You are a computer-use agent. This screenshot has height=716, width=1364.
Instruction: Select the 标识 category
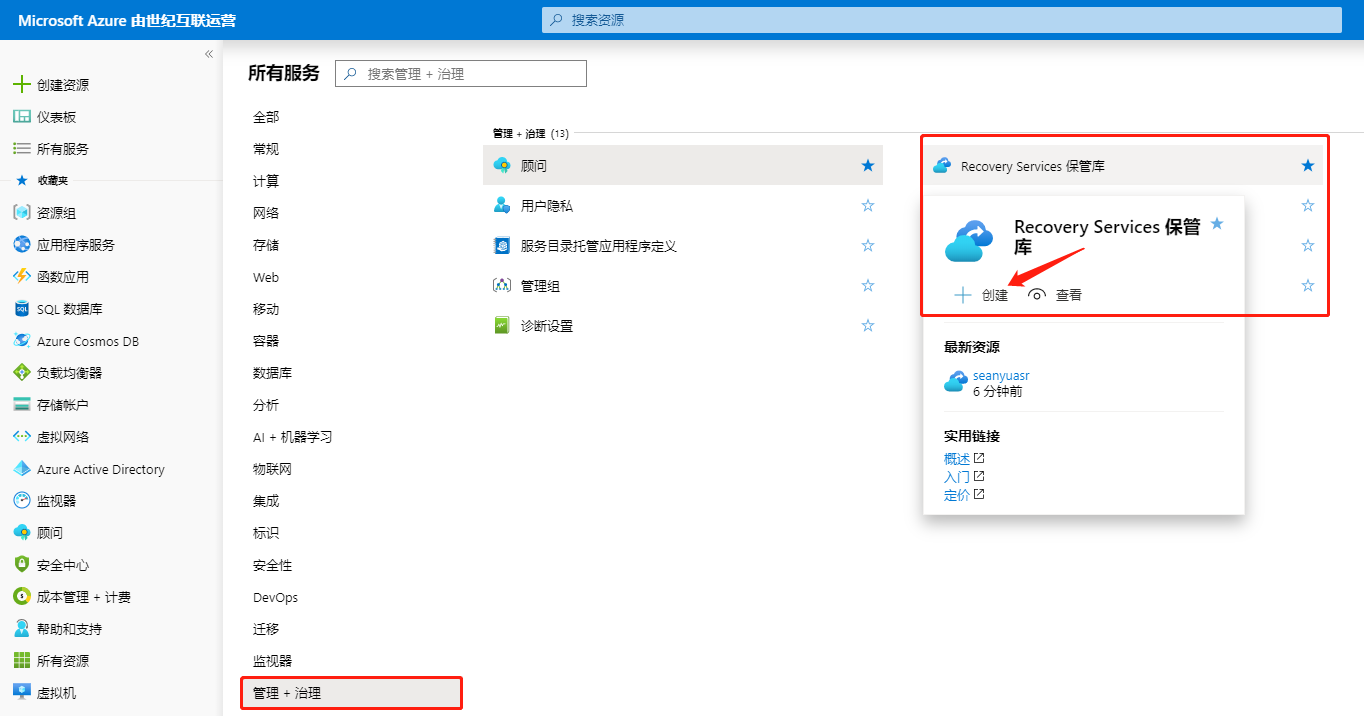(266, 533)
